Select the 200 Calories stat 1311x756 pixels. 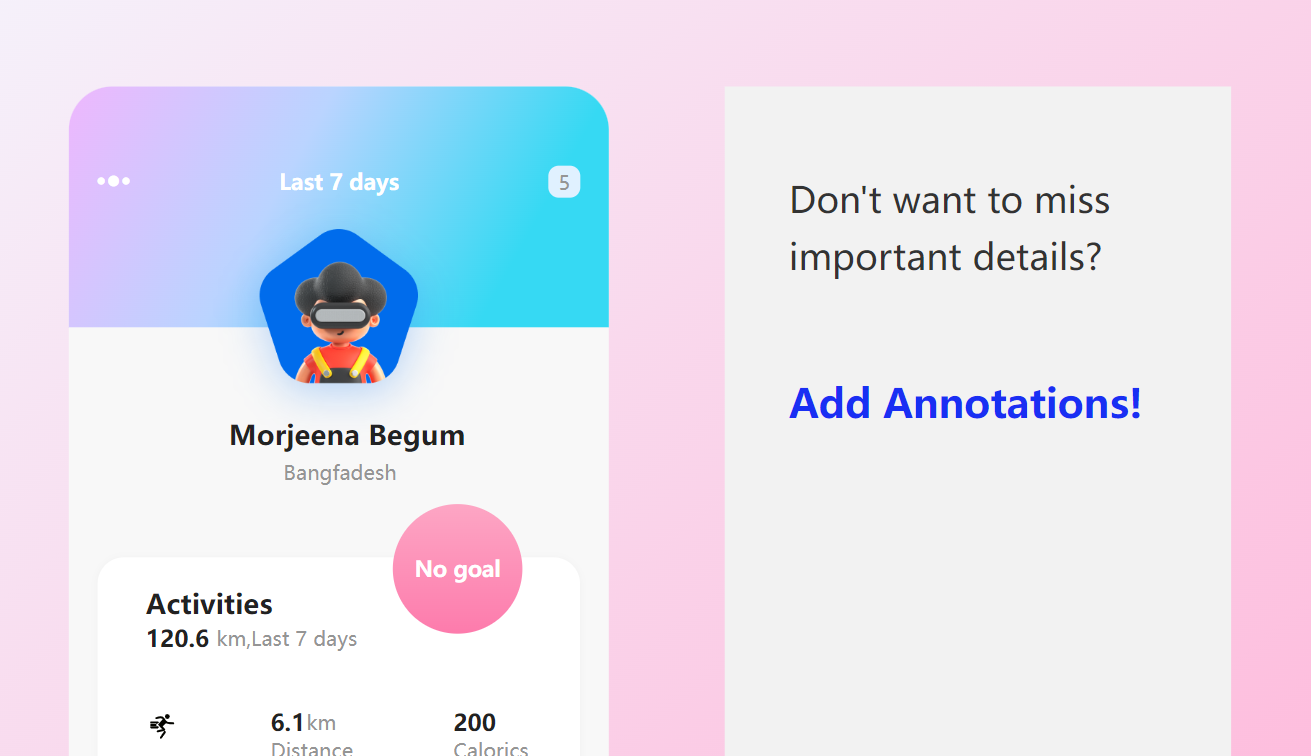491,734
